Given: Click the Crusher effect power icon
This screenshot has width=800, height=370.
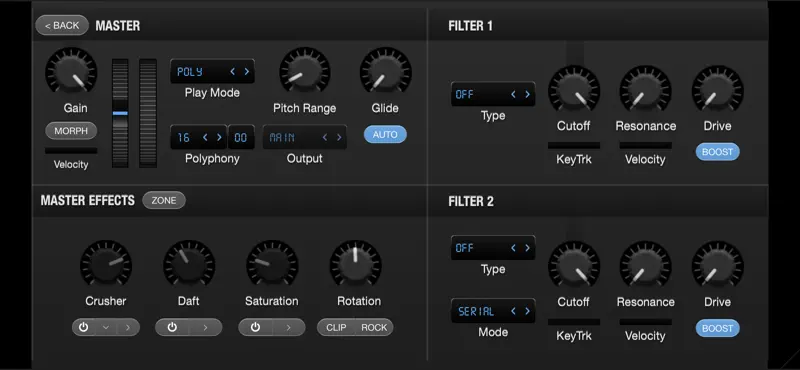Looking at the screenshot, I should tap(84, 327).
